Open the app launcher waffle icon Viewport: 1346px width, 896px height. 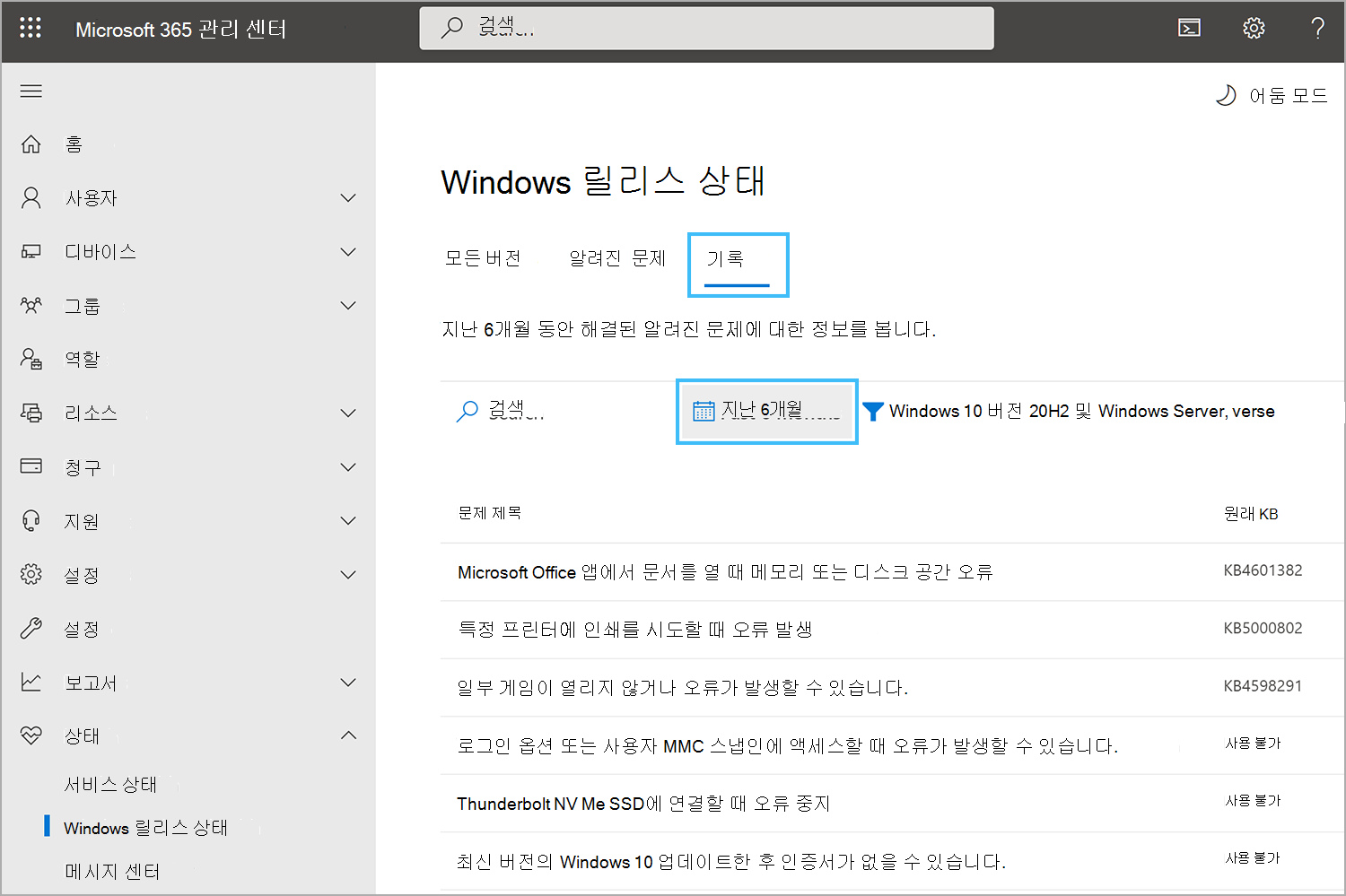coord(31,29)
